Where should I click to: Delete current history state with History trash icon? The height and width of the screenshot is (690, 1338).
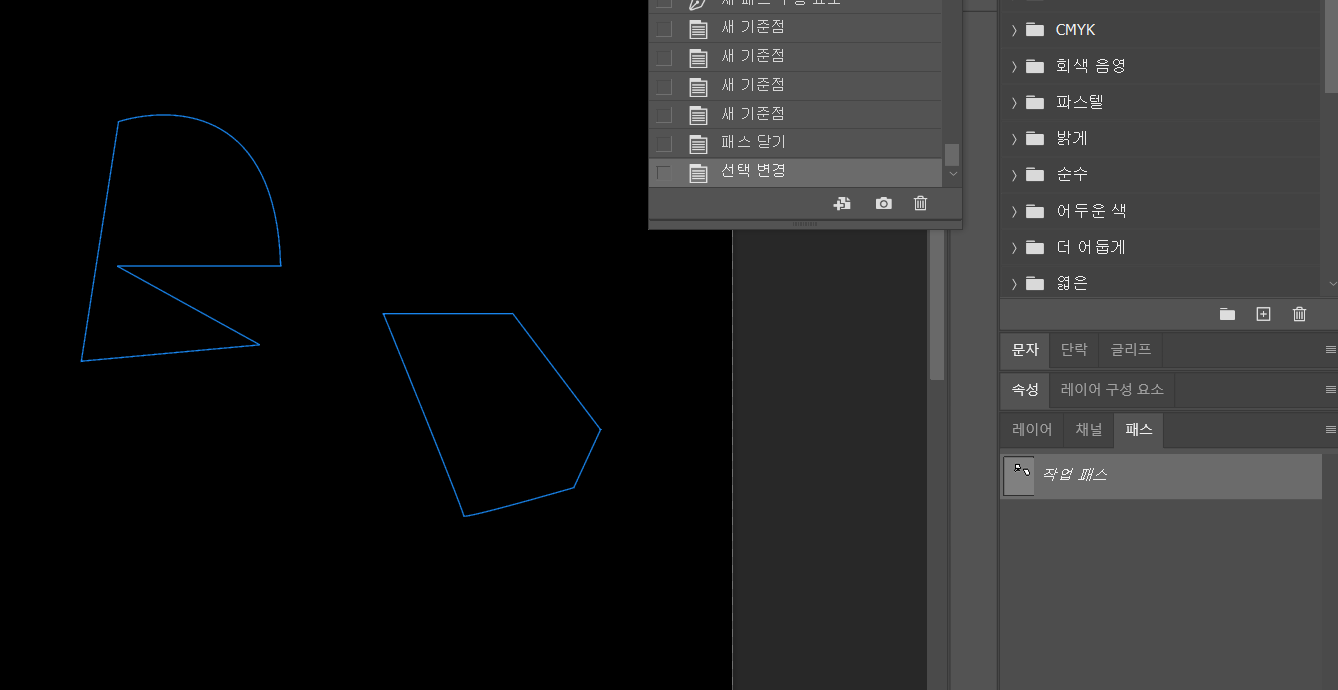pyautogui.click(x=920, y=203)
